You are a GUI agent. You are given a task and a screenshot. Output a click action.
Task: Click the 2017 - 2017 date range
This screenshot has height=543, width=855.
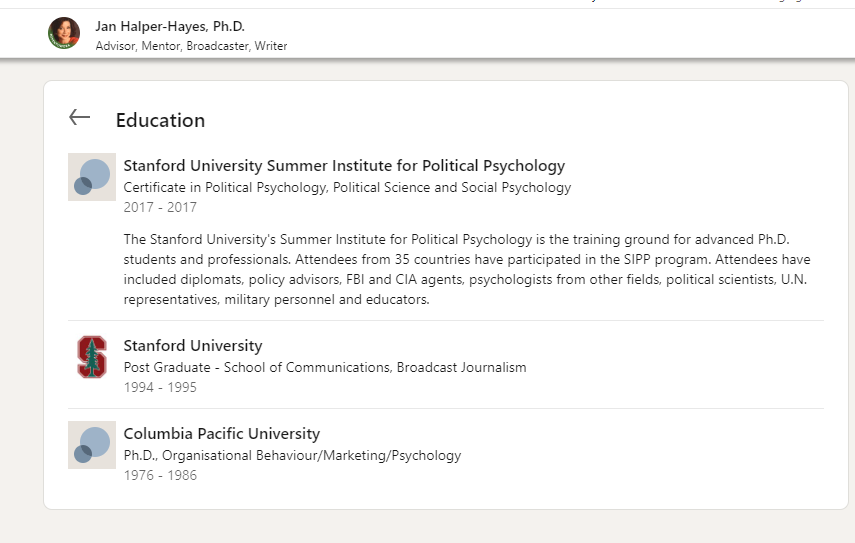[x=160, y=207]
